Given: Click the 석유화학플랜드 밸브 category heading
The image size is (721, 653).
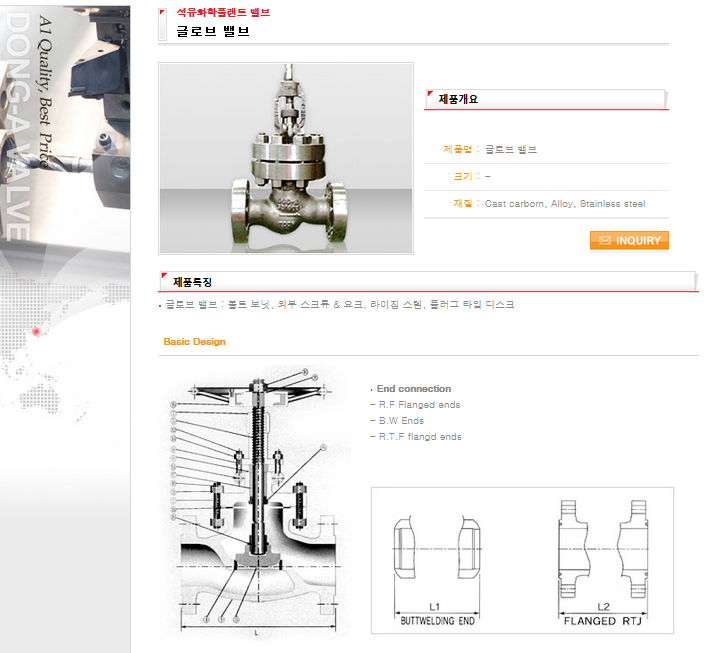Looking at the screenshot, I should [223, 13].
